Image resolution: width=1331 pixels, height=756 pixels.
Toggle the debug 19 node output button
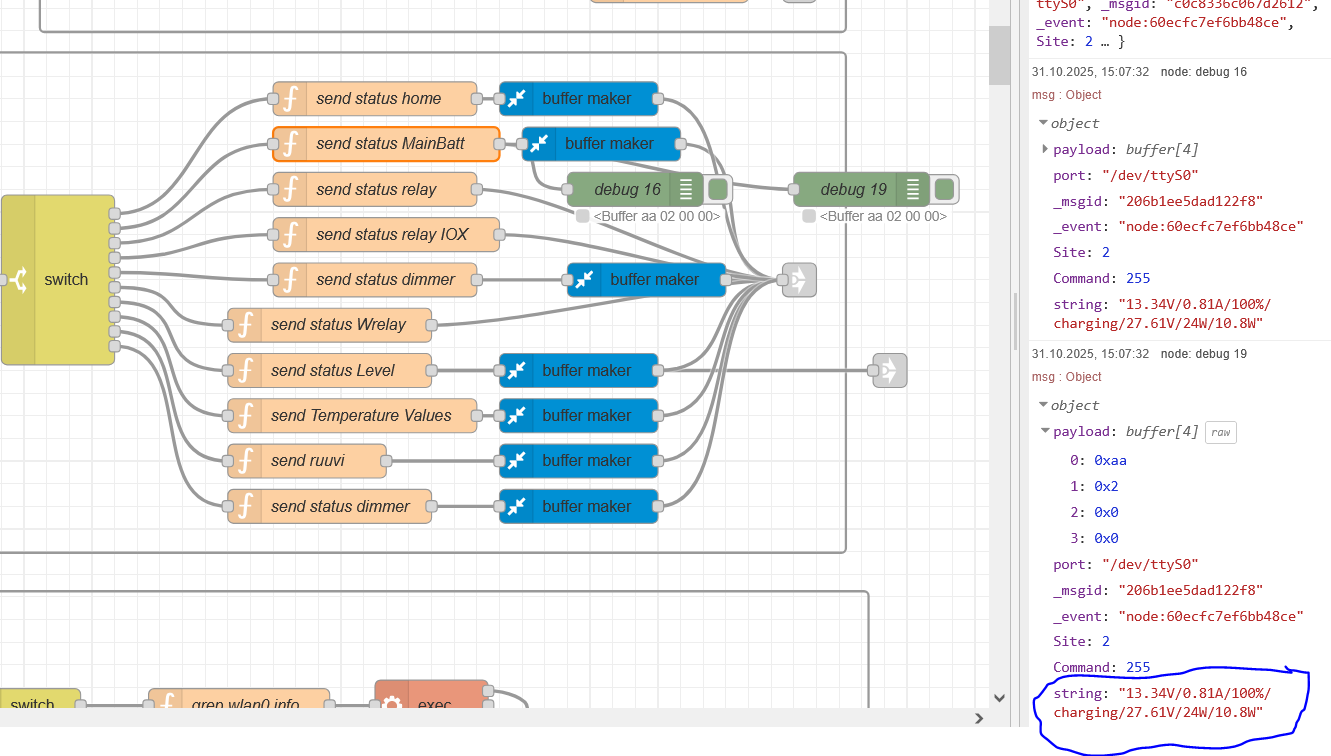945,190
